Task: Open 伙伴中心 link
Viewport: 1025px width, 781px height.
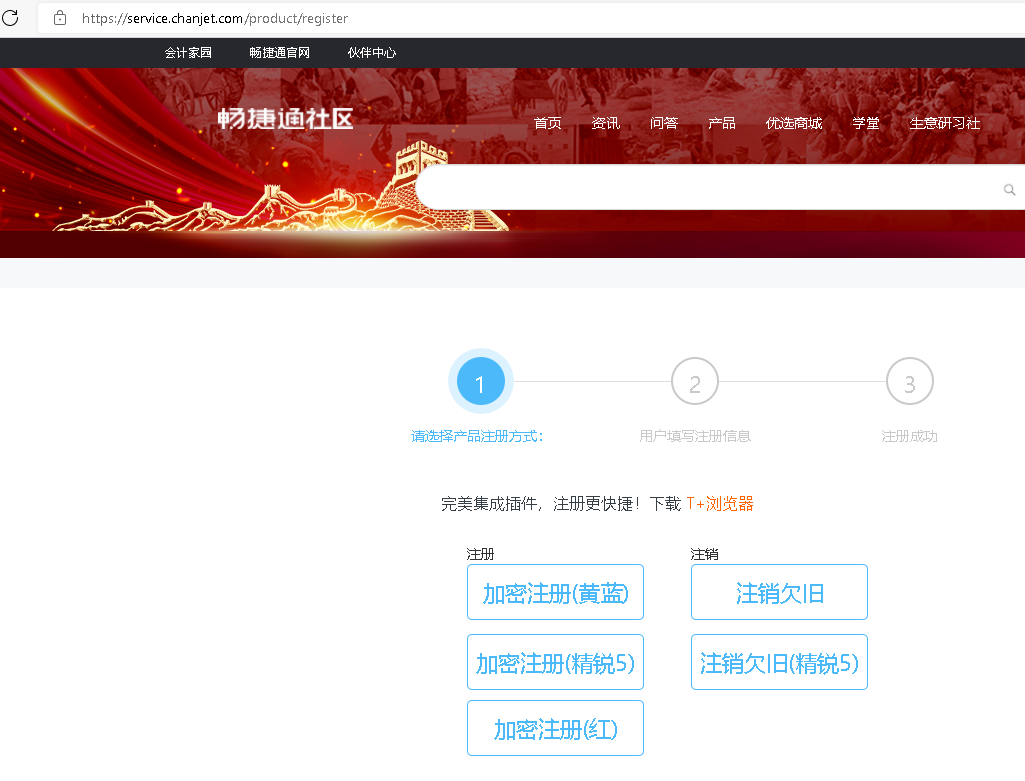Action: (x=372, y=53)
